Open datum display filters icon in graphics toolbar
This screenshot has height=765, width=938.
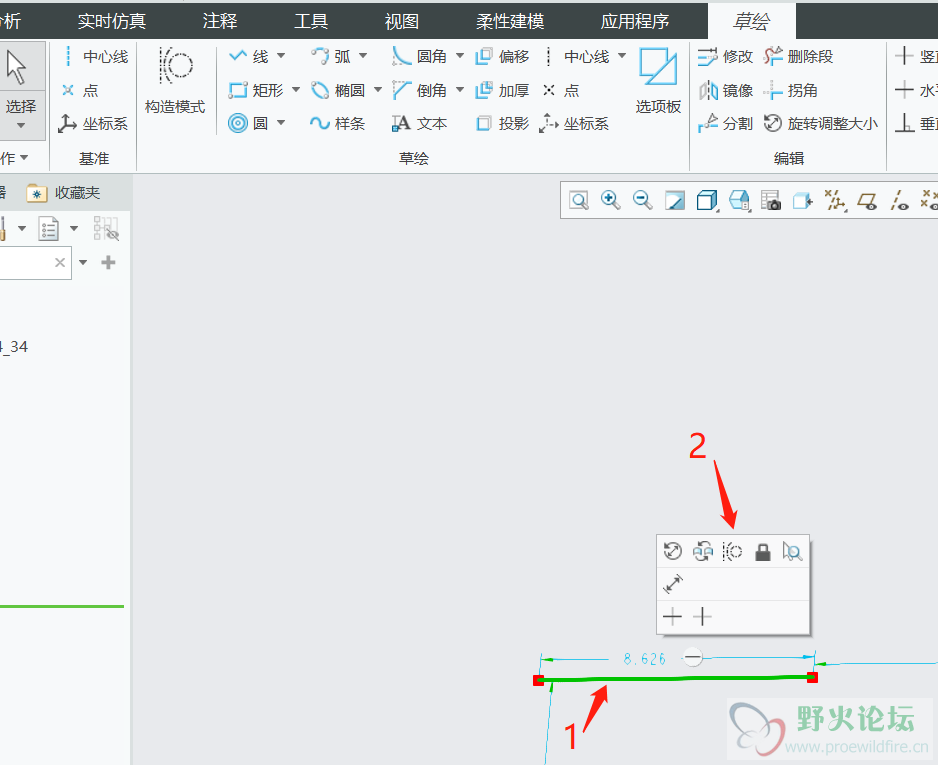point(835,200)
